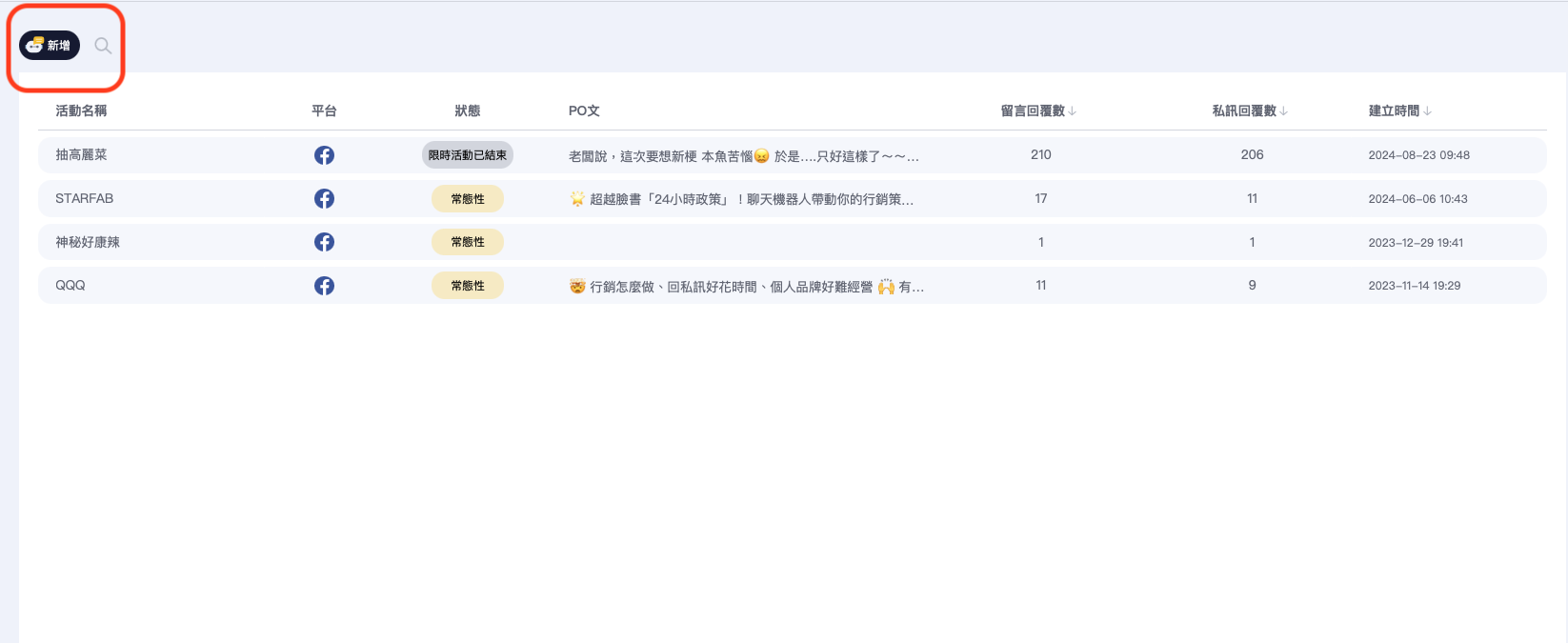This screenshot has width=1568, height=643.
Task: Open search with the magnifier icon
Action: point(103,46)
